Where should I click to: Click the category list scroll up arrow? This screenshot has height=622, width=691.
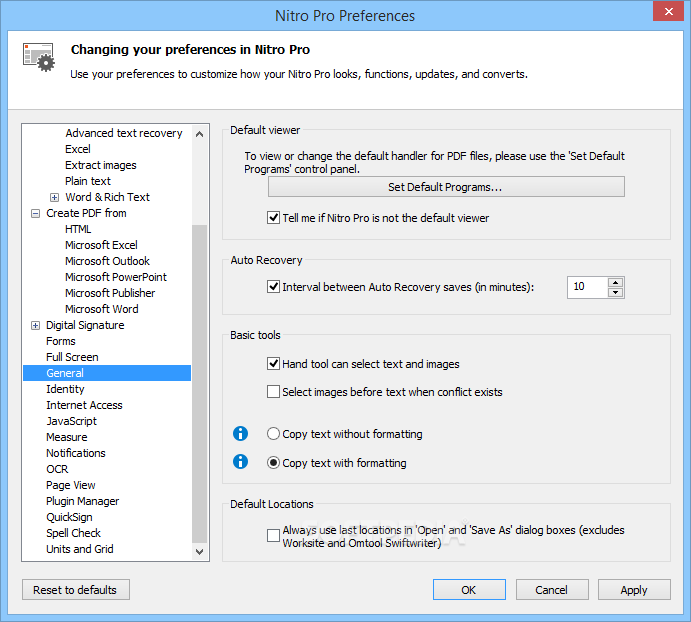coord(200,134)
